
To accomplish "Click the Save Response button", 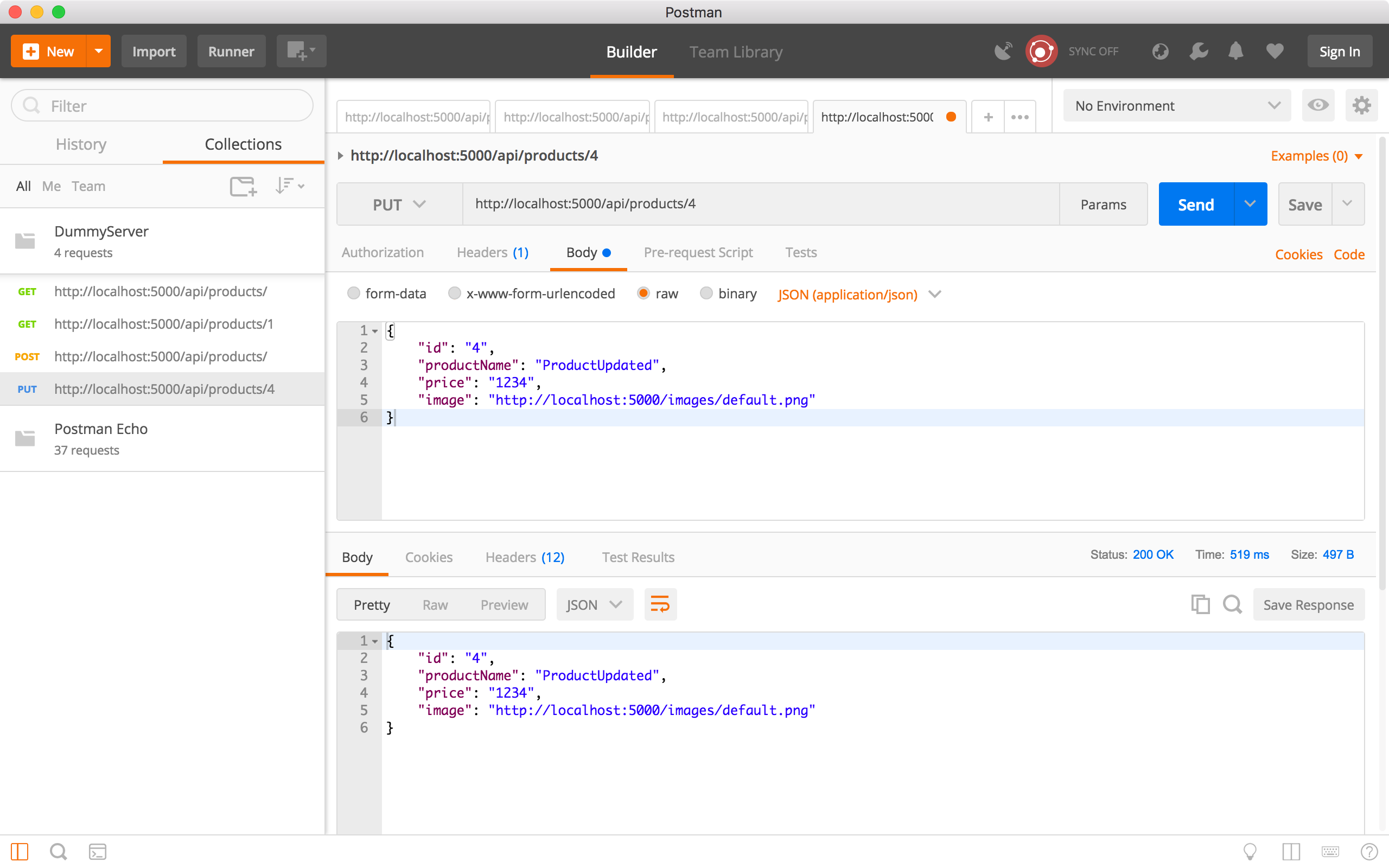I will click(x=1309, y=604).
